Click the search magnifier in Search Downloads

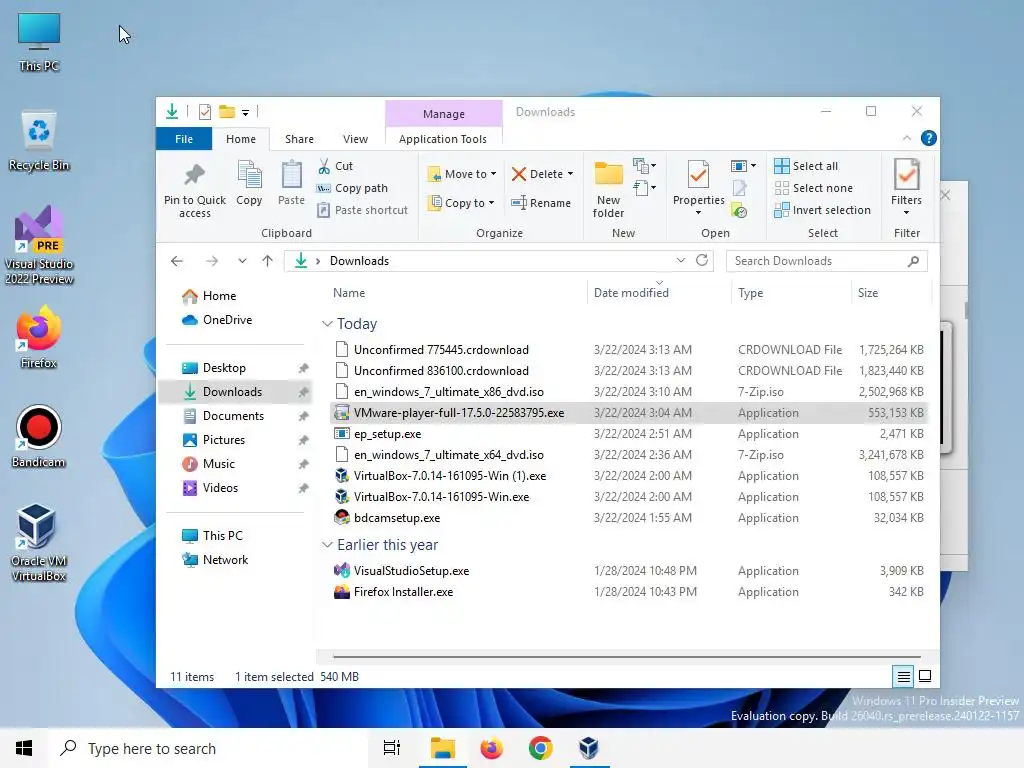(x=913, y=261)
